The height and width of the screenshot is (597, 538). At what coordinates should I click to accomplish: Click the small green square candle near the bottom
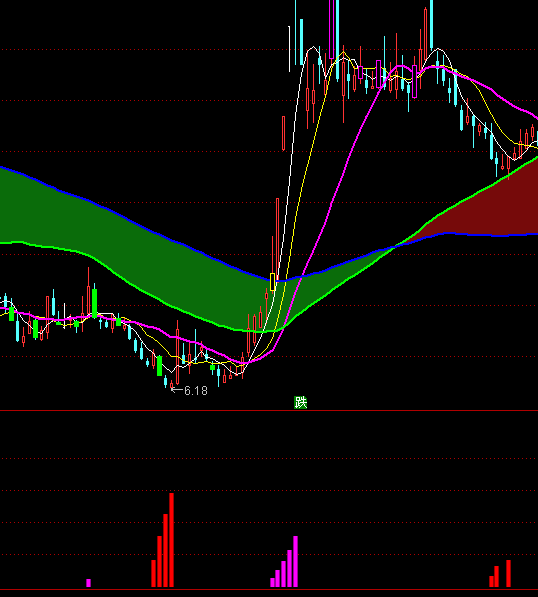[212, 367]
